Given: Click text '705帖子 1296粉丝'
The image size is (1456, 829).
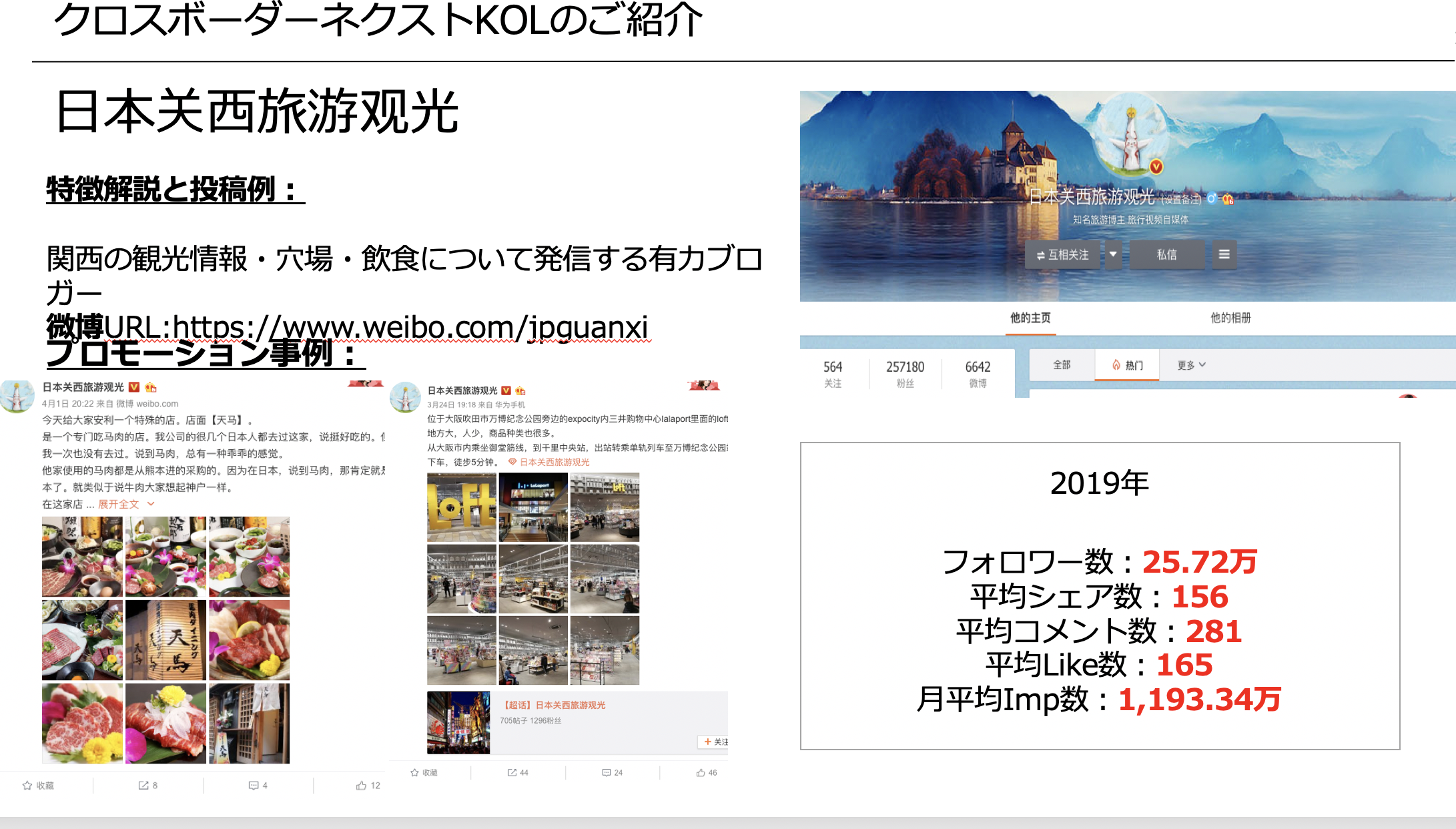Looking at the screenshot, I should [x=531, y=721].
